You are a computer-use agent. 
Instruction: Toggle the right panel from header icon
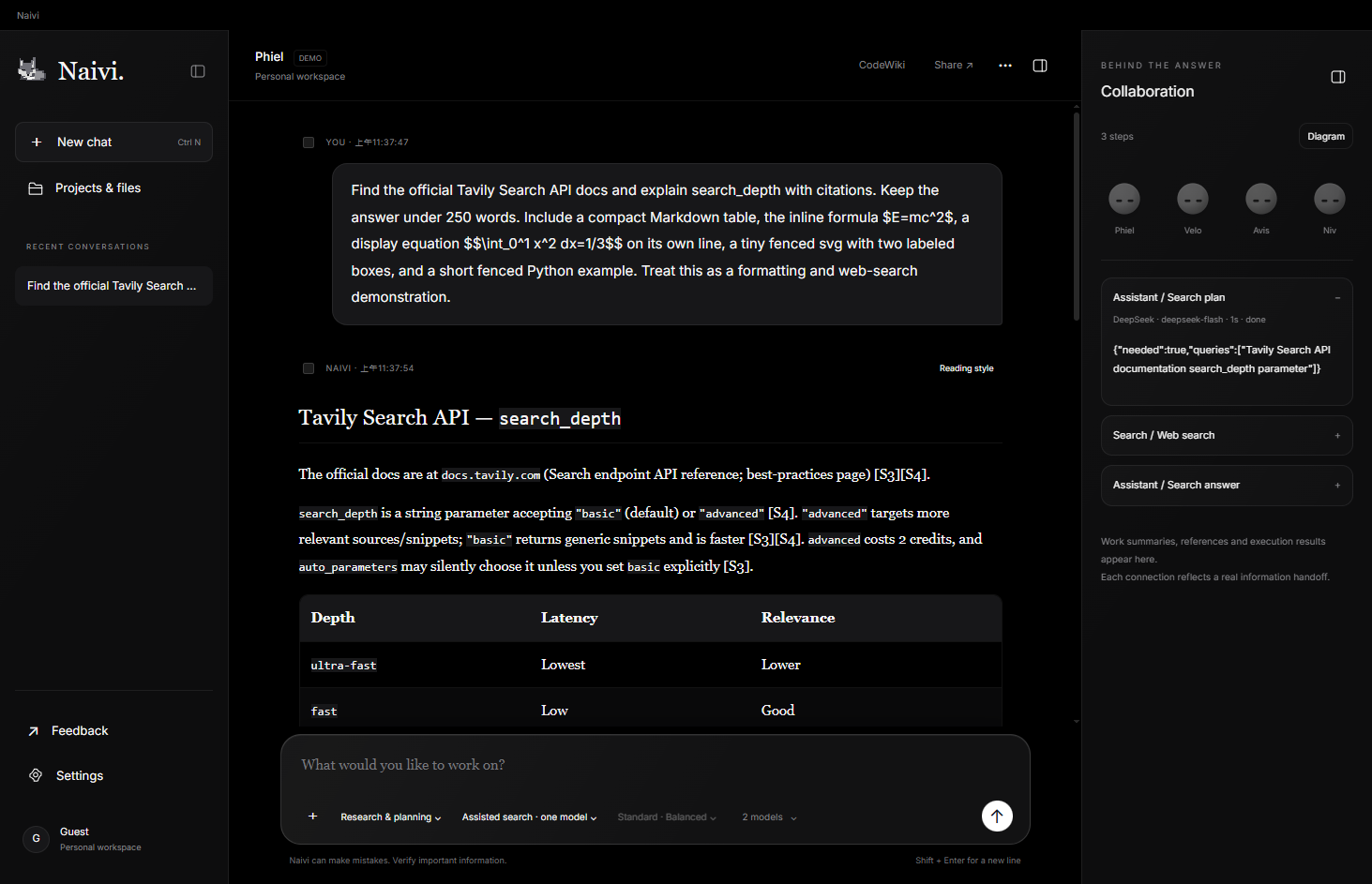click(x=1040, y=66)
